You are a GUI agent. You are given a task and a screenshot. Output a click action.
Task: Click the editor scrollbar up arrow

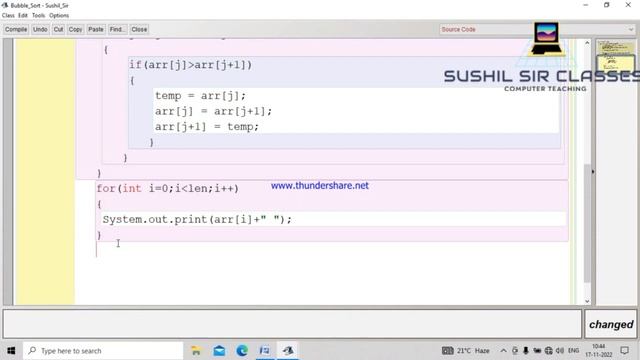587,43
